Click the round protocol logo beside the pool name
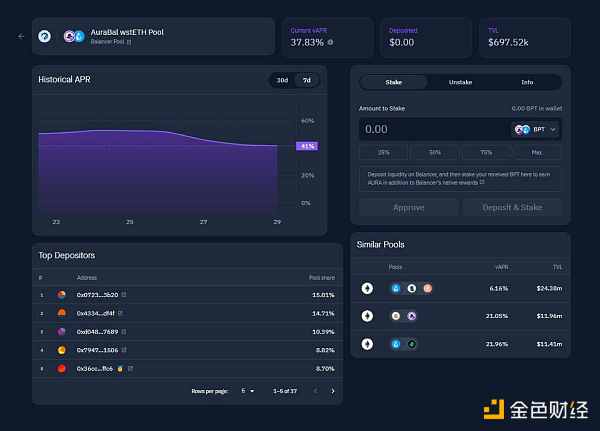 [x=44, y=36]
